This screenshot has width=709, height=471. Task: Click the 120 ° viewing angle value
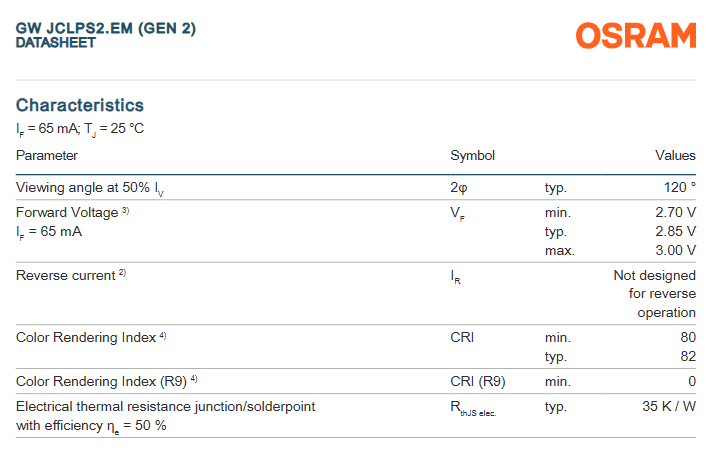coord(679,187)
